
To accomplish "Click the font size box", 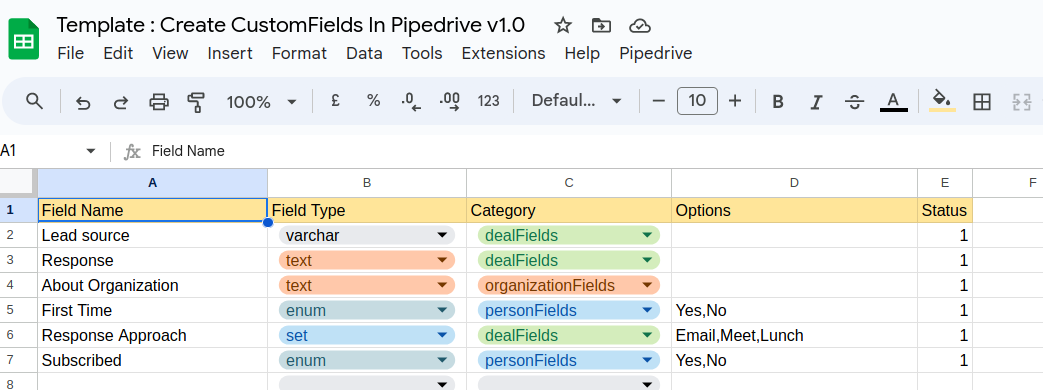I will coord(697,101).
